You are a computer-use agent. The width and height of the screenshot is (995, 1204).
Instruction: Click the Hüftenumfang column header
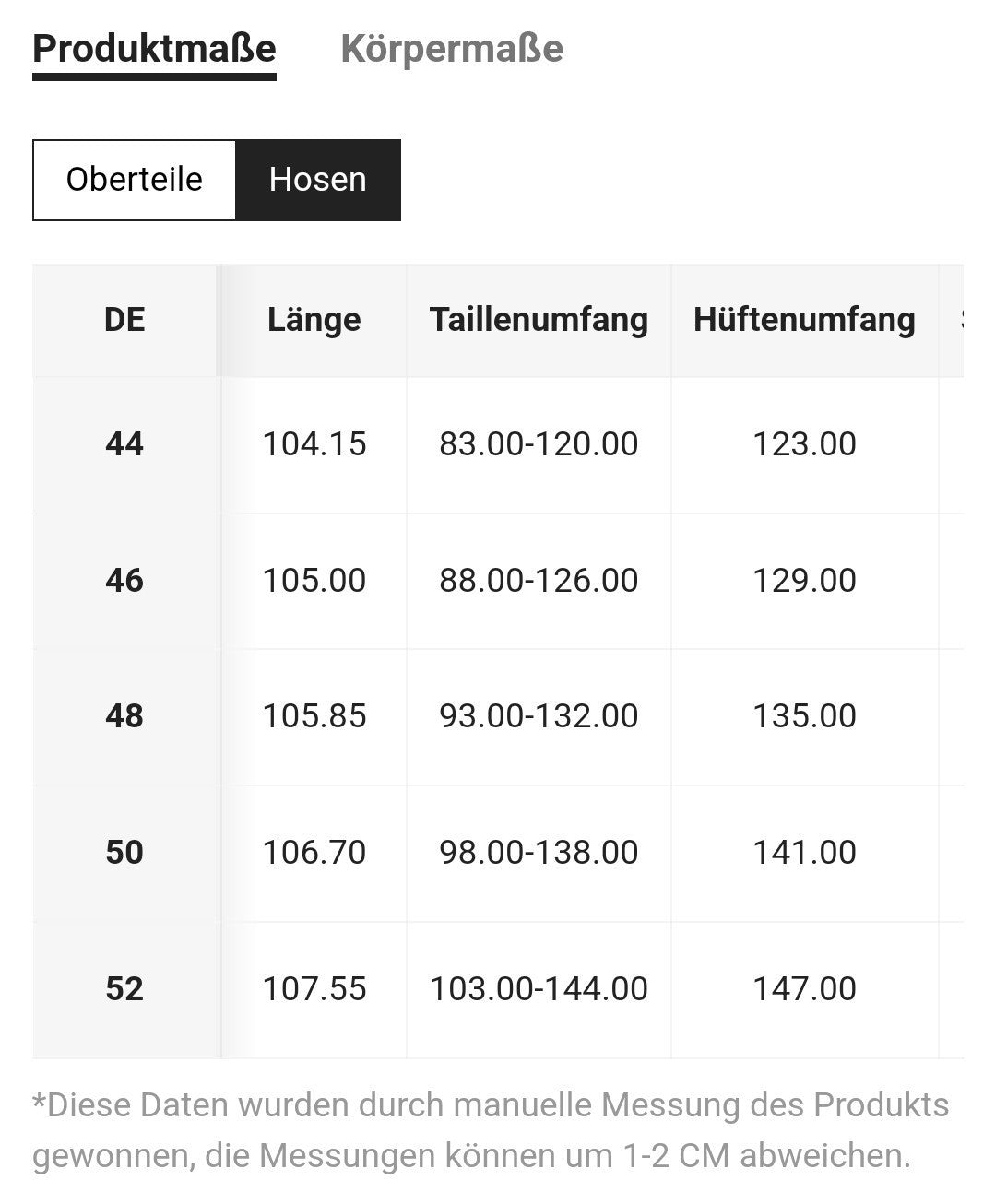point(804,320)
